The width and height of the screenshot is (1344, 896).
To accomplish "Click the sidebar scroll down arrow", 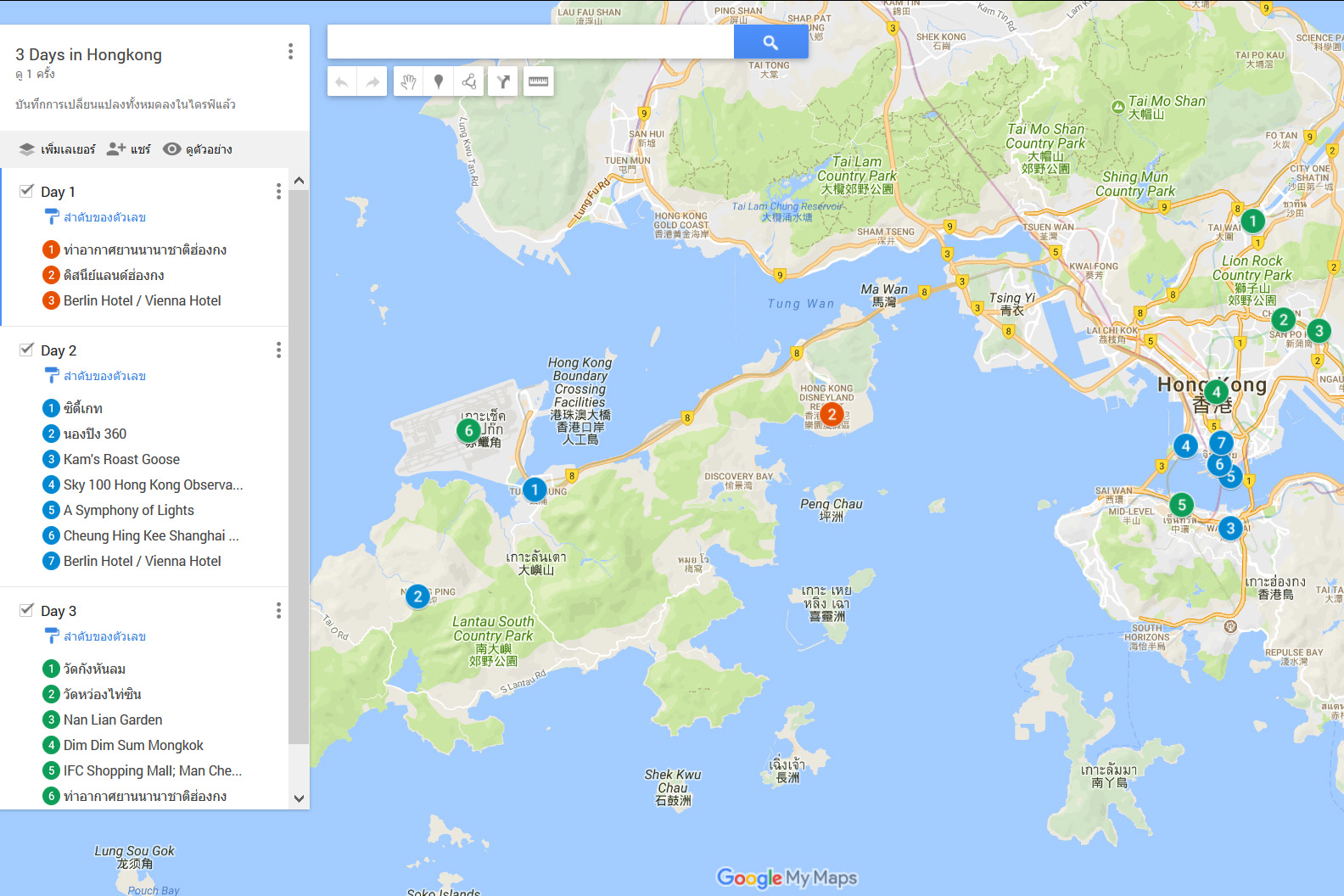I will pyautogui.click(x=299, y=798).
